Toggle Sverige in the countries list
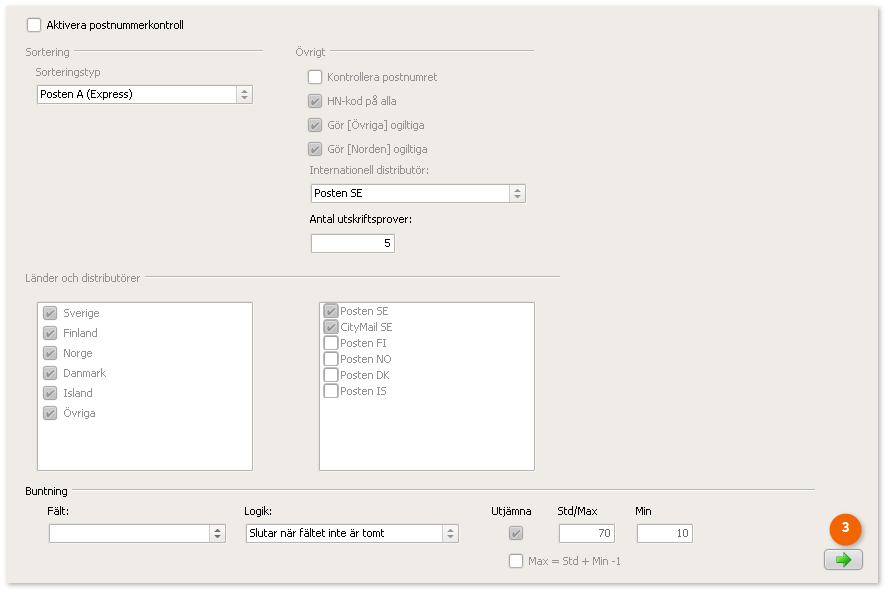This screenshot has height=593, width=888. pos(50,313)
